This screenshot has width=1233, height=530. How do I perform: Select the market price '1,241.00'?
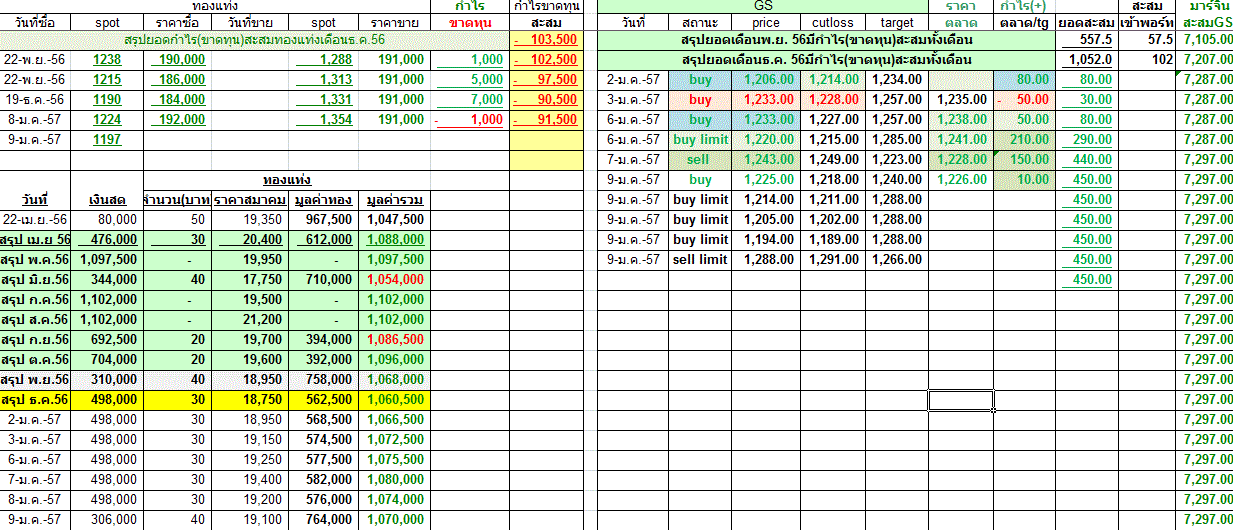pos(960,140)
